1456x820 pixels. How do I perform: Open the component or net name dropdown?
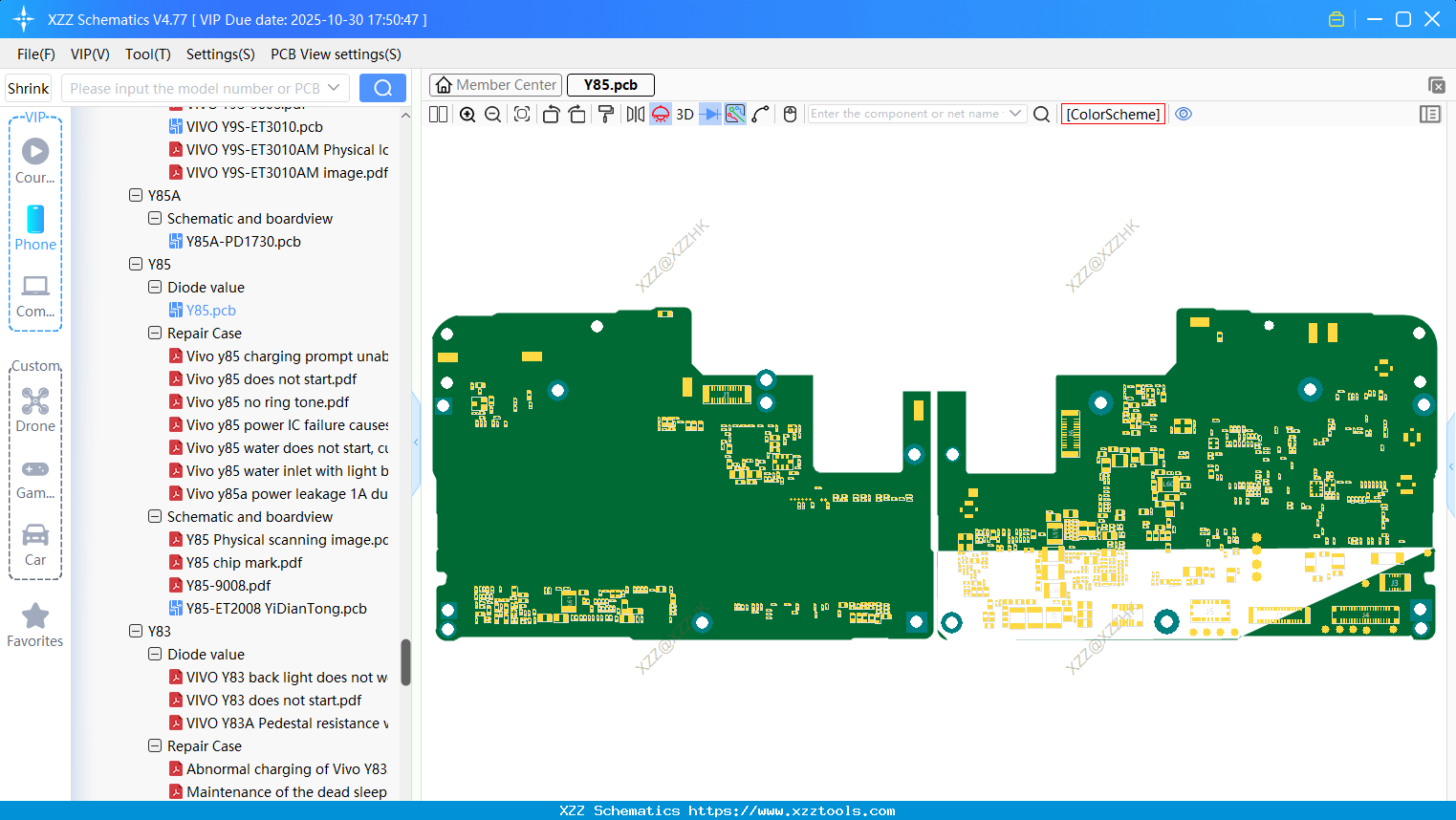click(x=1015, y=114)
